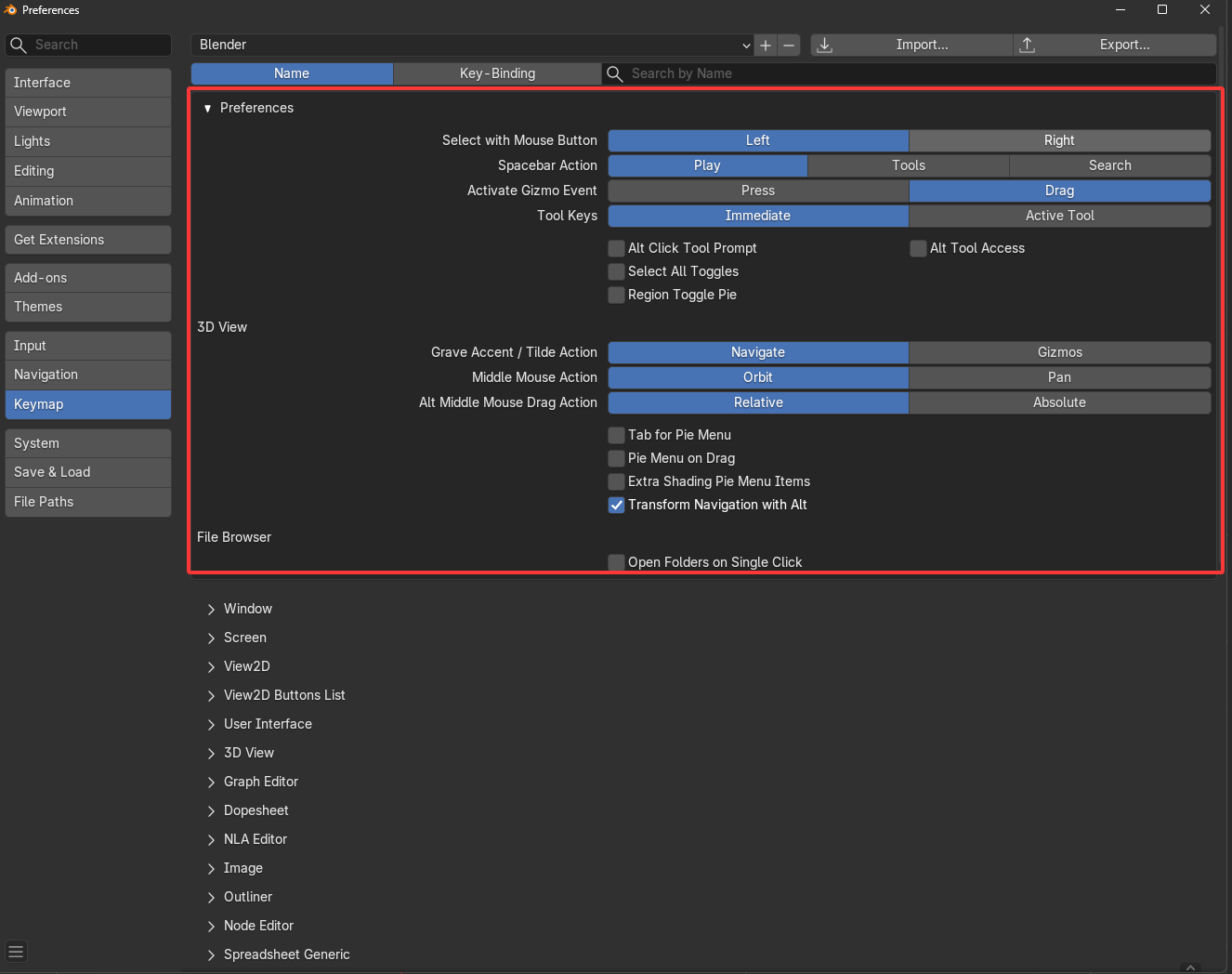This screenshot has width=1232, height=974.
Task: Collapse the Preferences section triangle
Action: (207, 109)
